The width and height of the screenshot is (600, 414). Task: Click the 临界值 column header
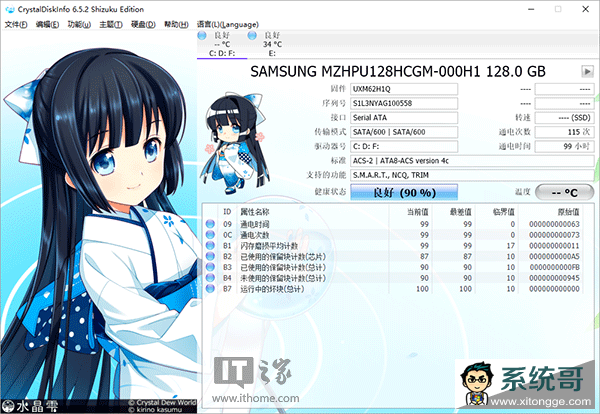coord(497,212)
